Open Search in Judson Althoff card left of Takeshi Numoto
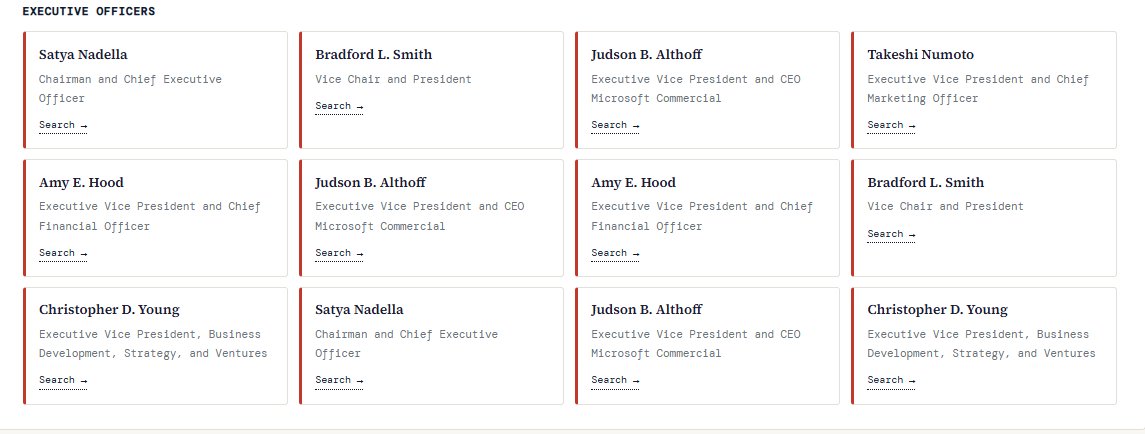 615,126
